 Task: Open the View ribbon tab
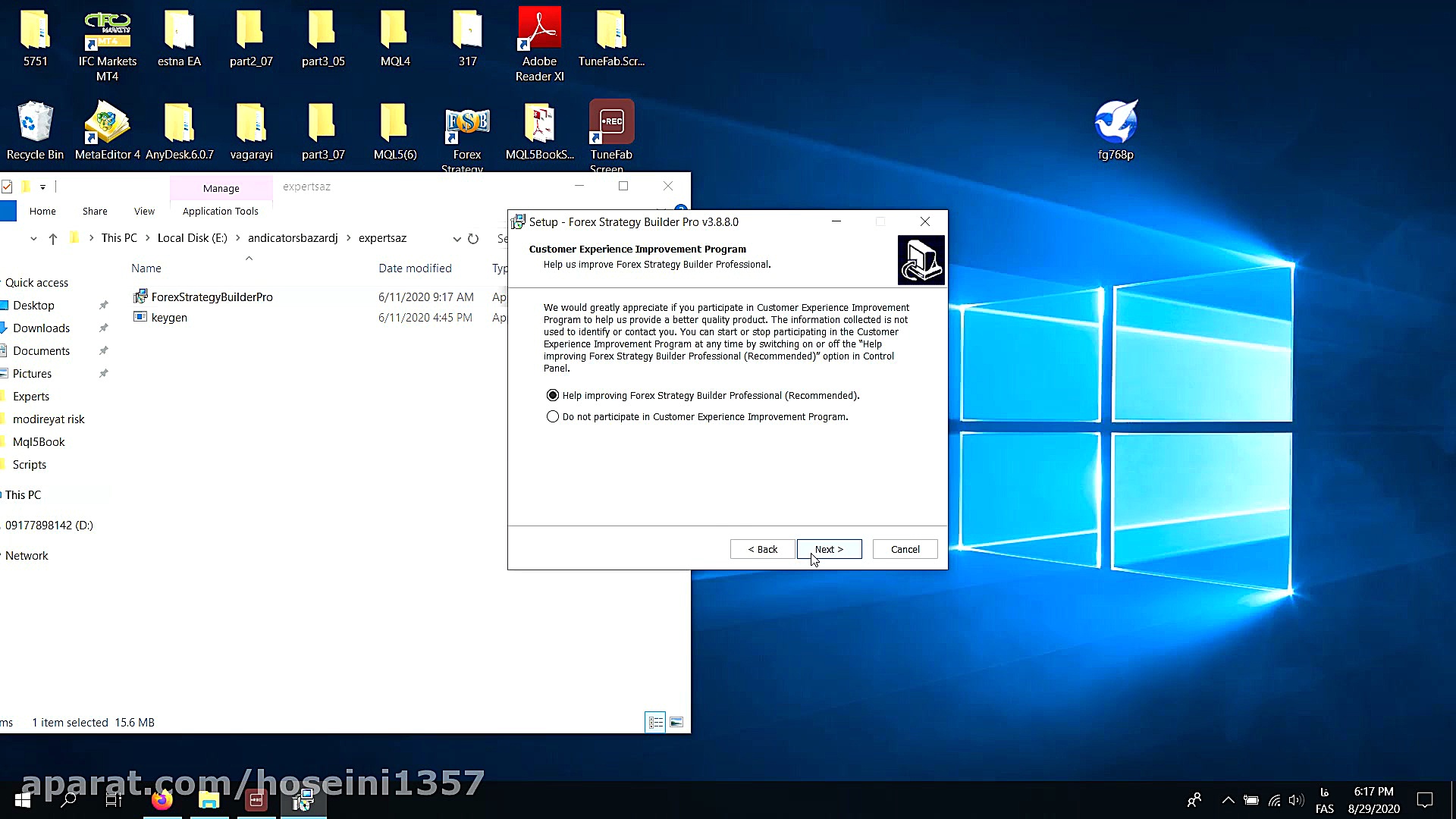point(144,212)
